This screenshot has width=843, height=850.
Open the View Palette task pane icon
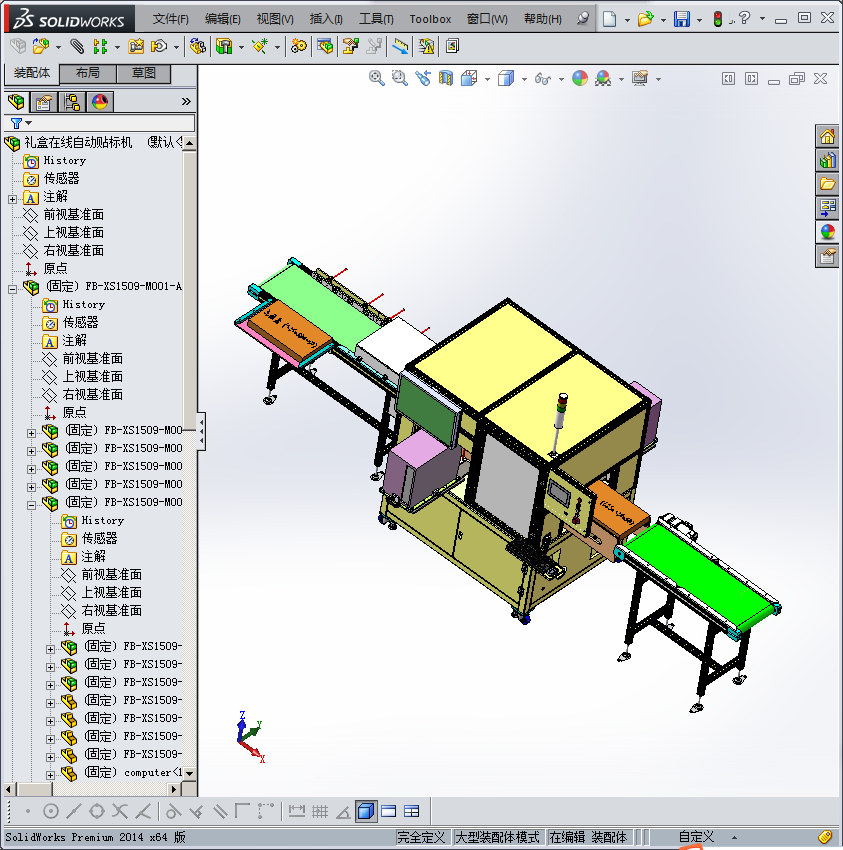(827, 208)
